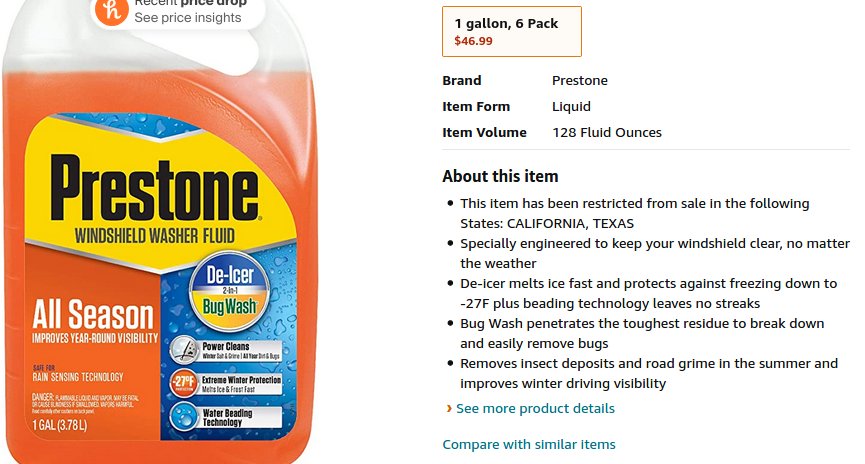The width and height of the screenshot is (865, 464).
Task: Click the restricted states bullet point text
Action: point(634,214)
